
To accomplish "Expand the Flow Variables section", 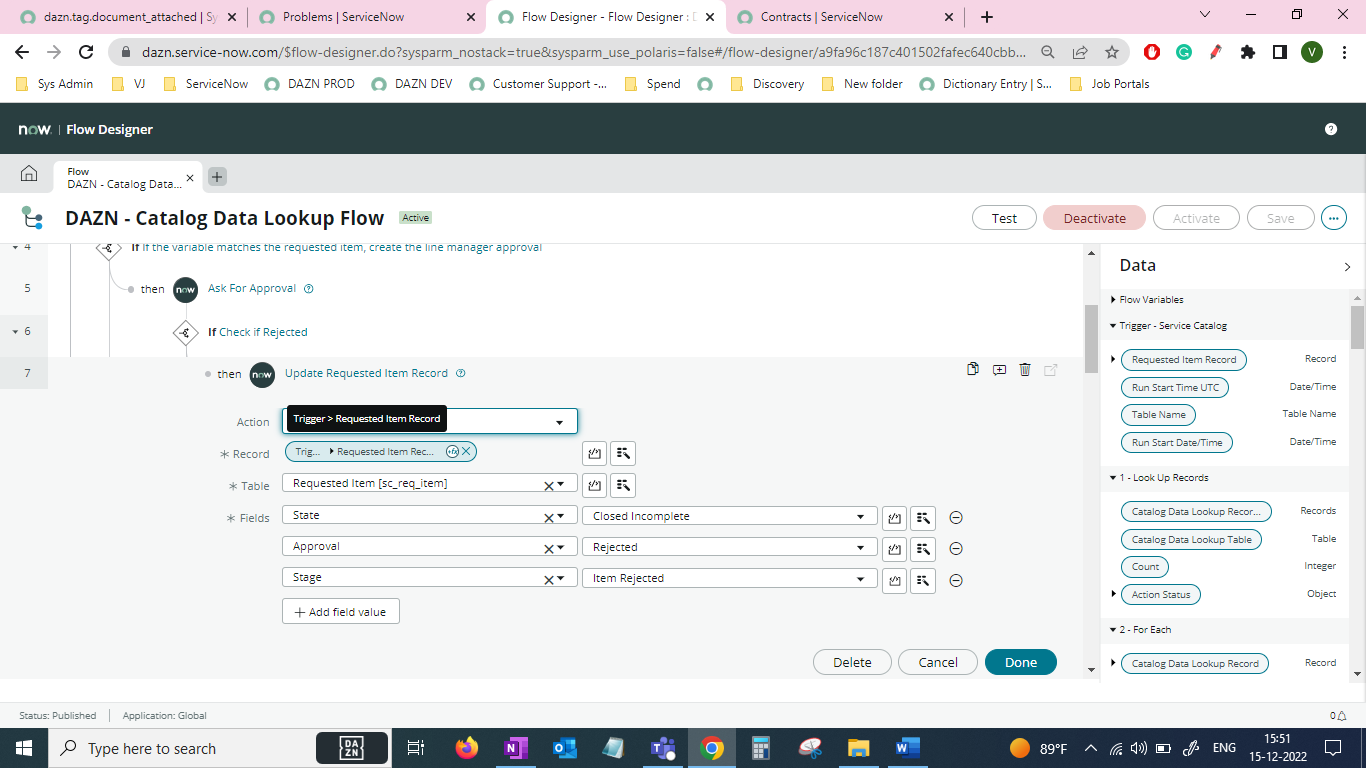I will [x=1114, y=299].
